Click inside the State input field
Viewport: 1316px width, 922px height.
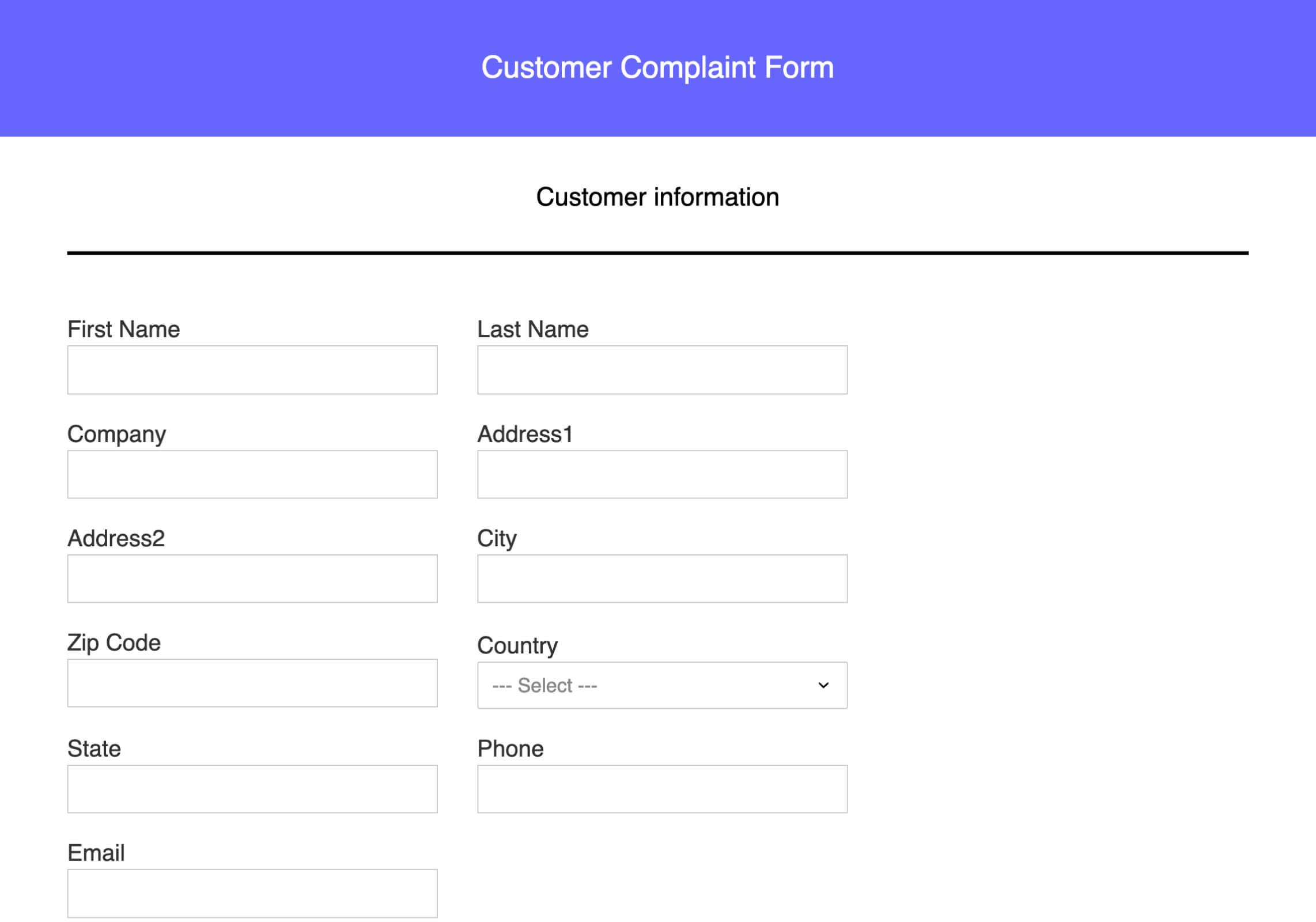click(x=252, y=788)
